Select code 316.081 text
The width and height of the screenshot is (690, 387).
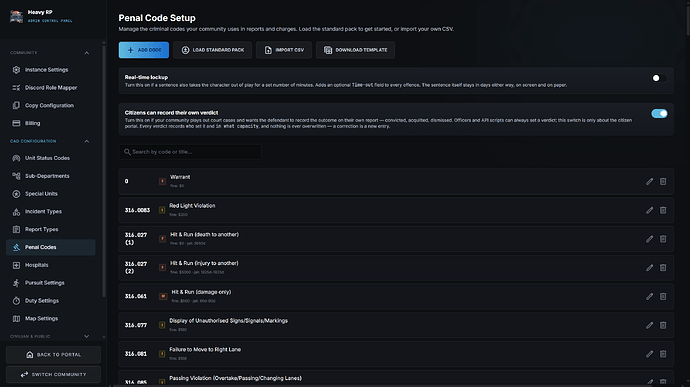pos(136,354)
